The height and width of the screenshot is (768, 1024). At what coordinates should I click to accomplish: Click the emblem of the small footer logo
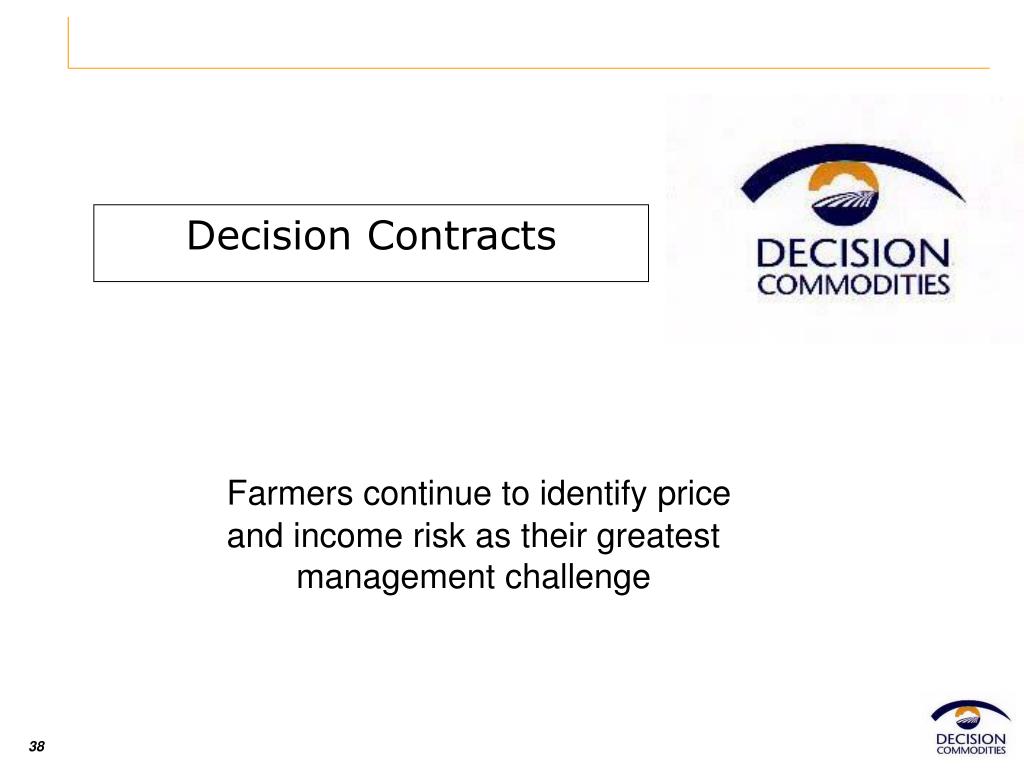coord(970,714)
